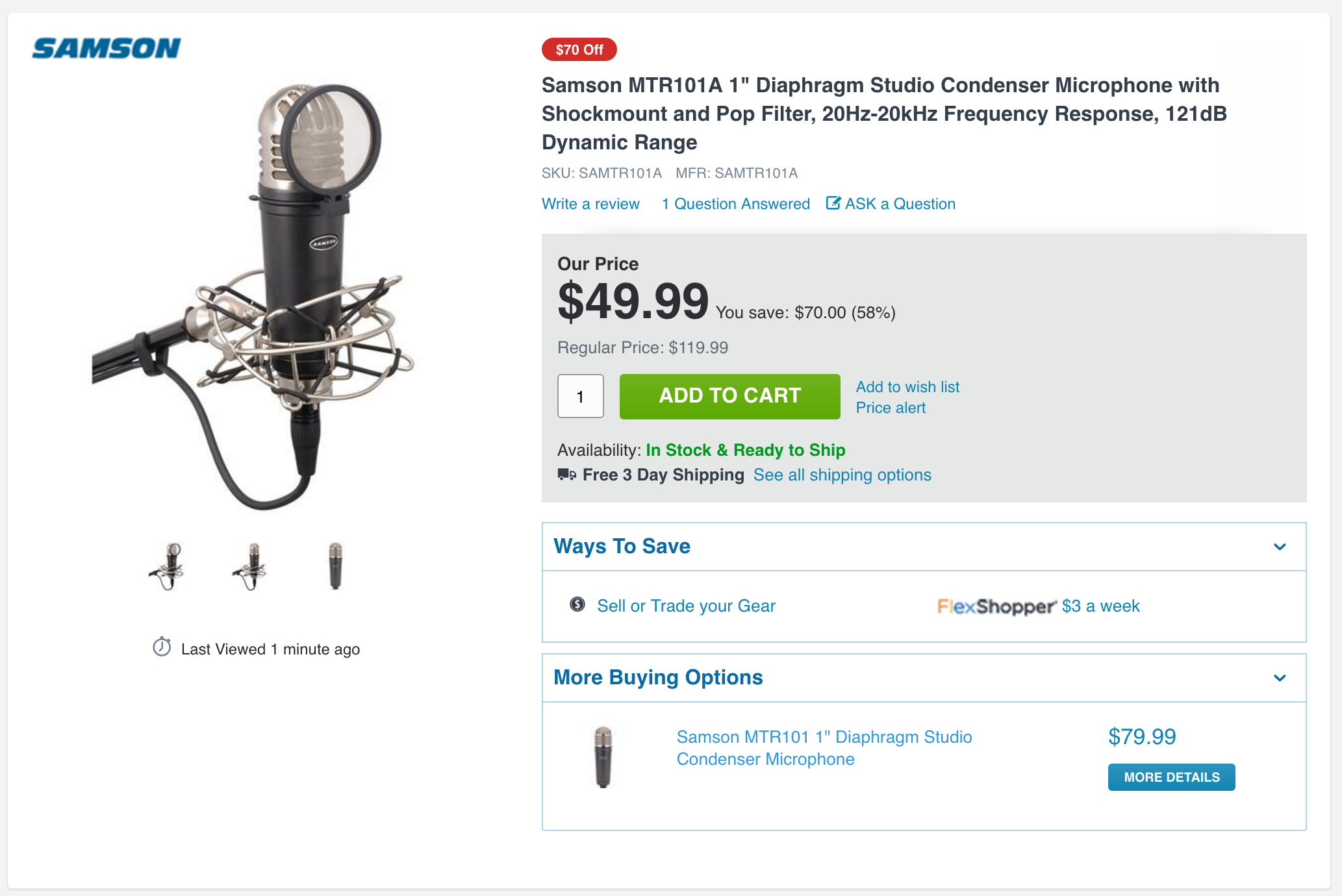
Task: Click the Samson brand logo
Action: point(106,47)
